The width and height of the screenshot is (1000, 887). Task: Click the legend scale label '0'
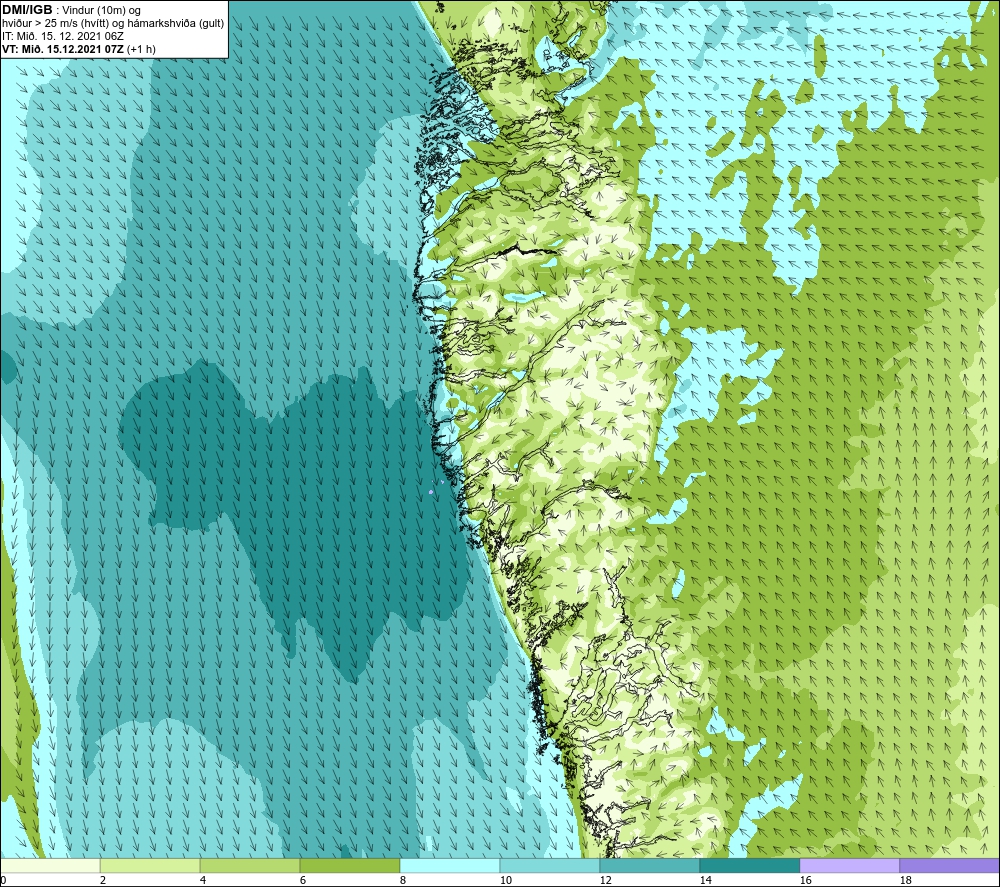[3, 881]
